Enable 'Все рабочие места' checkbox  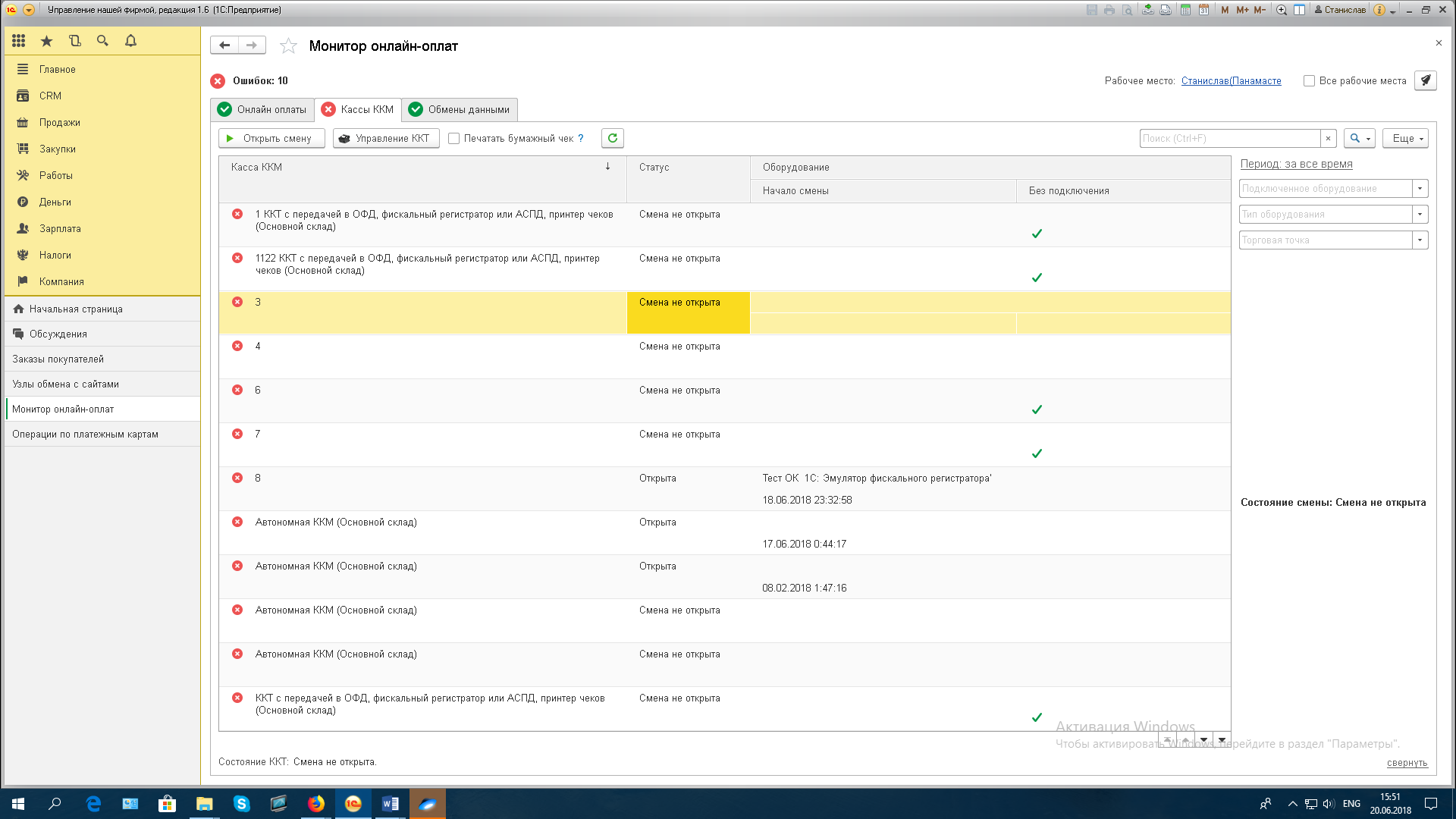coord(1309,81)
